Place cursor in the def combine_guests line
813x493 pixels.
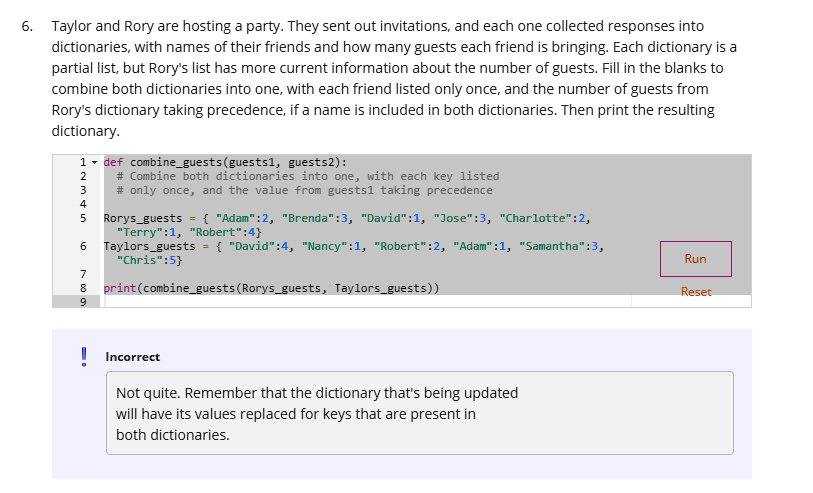click(x=225, y=162)
